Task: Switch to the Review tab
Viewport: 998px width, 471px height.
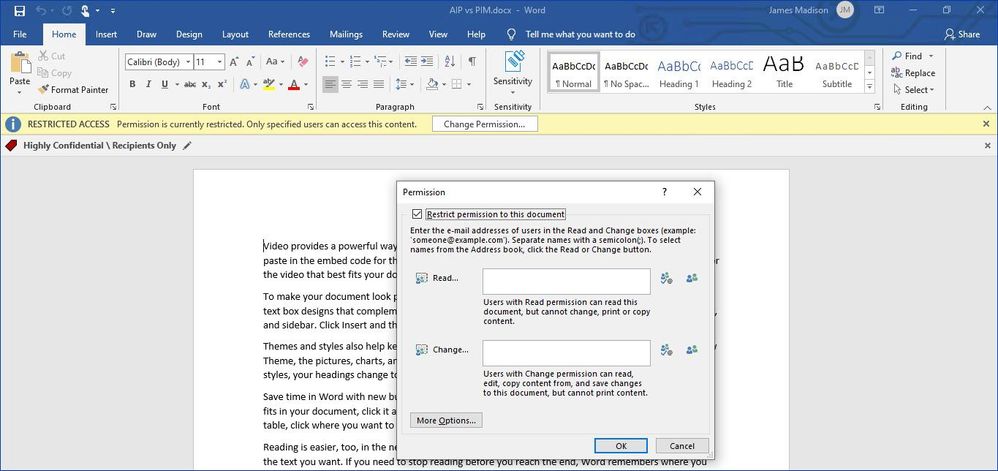Action: point(396,34)
